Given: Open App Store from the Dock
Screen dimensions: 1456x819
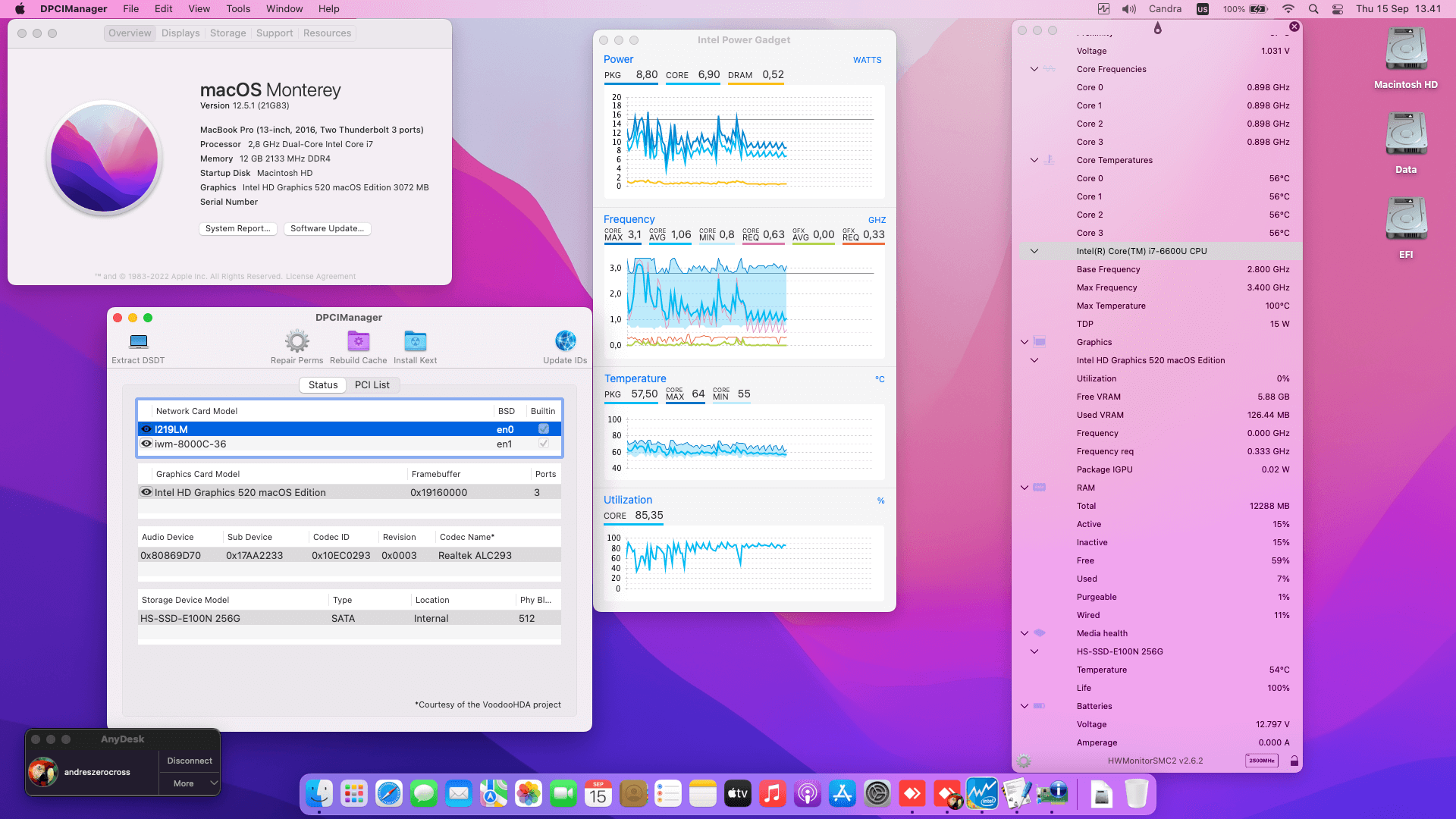Looking at the screenshot, I should [x=843, y=794].
